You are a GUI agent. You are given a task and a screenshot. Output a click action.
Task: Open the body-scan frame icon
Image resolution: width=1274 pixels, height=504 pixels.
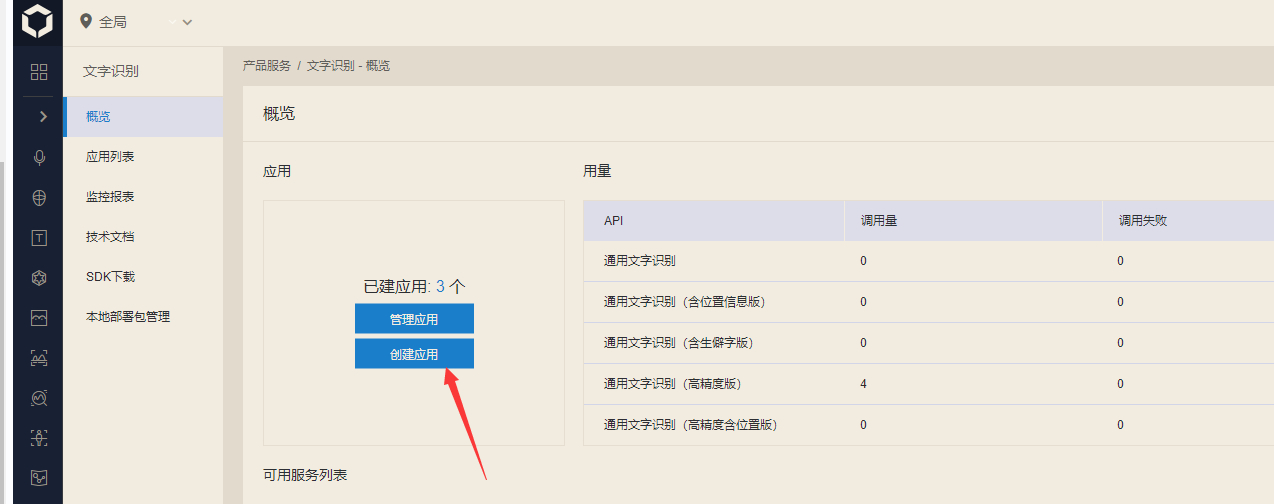click(39, 438)
